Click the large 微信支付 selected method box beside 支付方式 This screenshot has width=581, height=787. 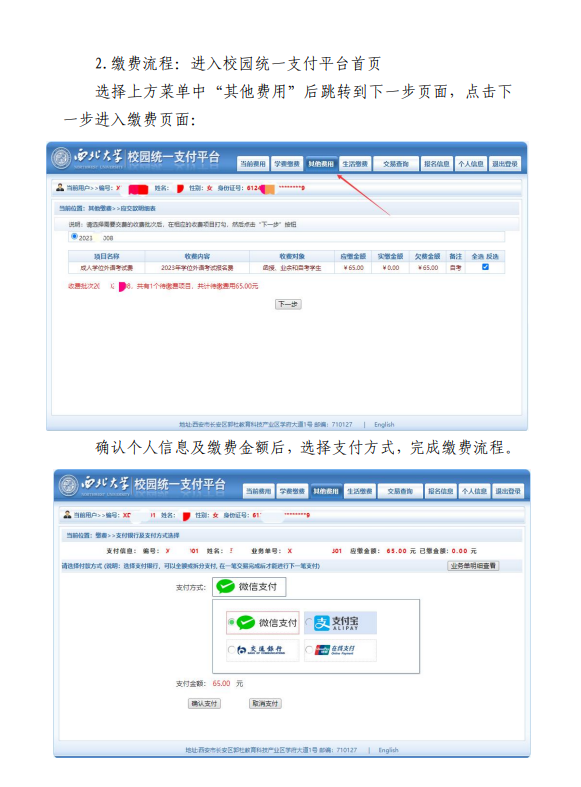tap(249, 587)
